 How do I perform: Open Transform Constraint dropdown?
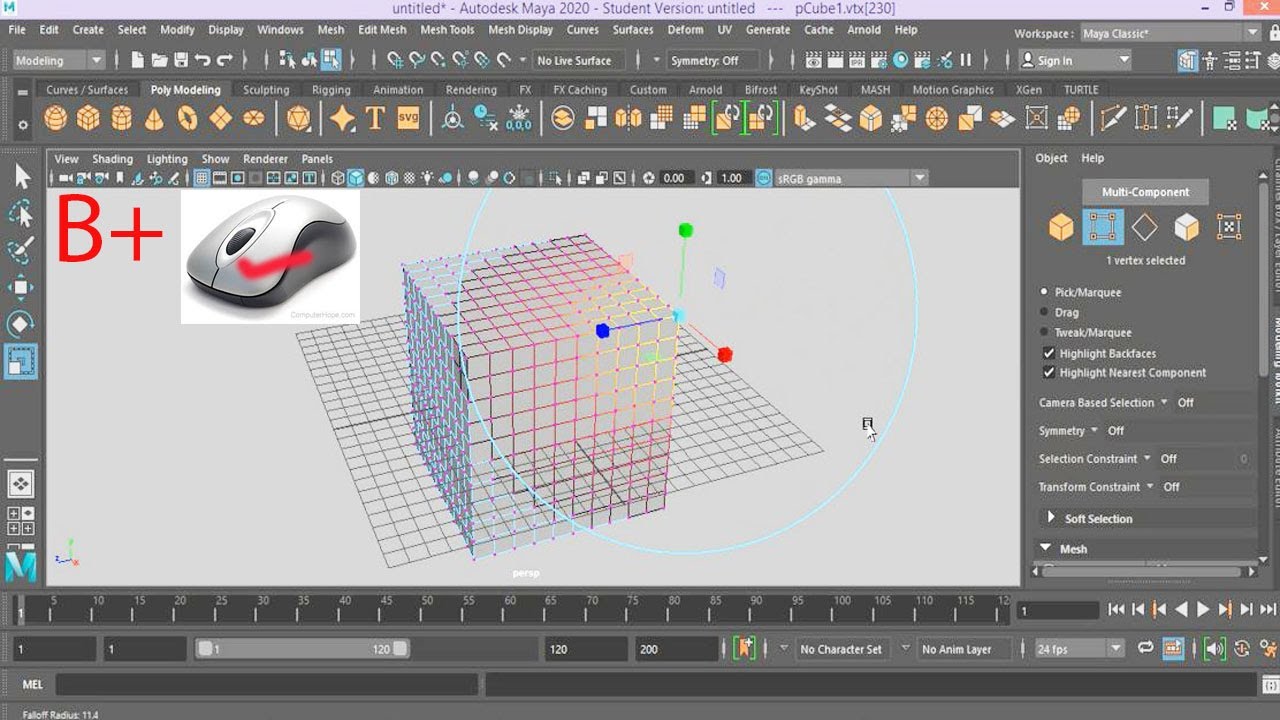tap(1149, 486)
